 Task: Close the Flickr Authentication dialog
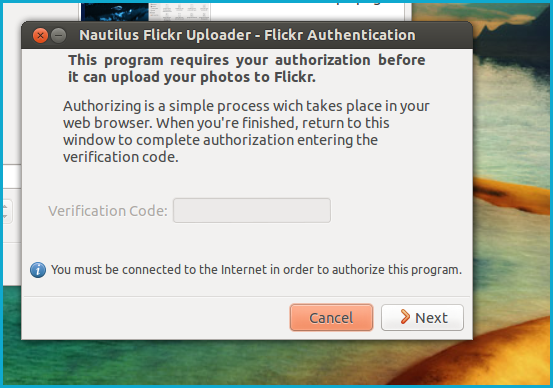click(40, 36)
